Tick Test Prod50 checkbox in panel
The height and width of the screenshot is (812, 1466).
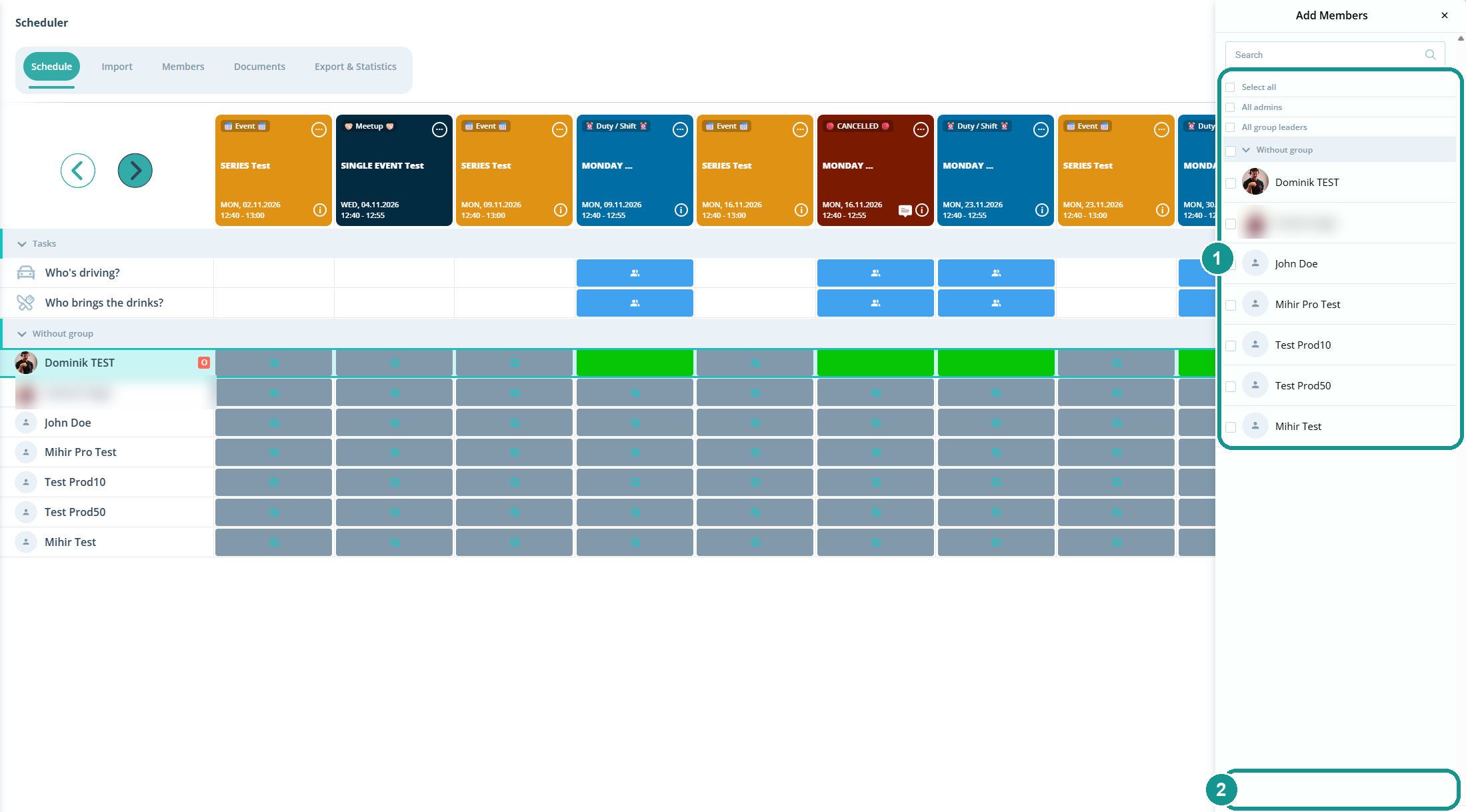(1231, 386)
